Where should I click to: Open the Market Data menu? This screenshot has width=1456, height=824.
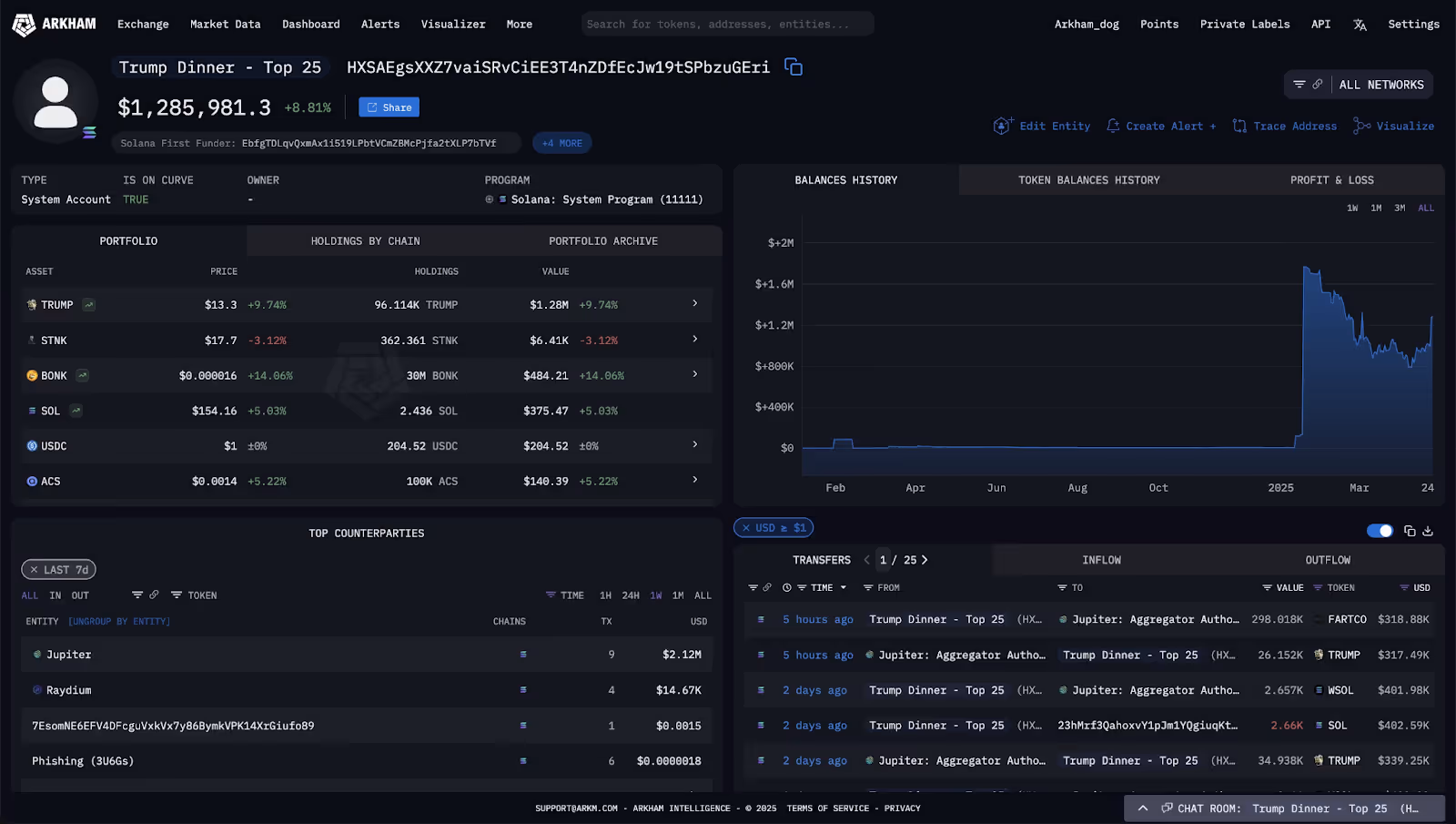pos(225,24)
